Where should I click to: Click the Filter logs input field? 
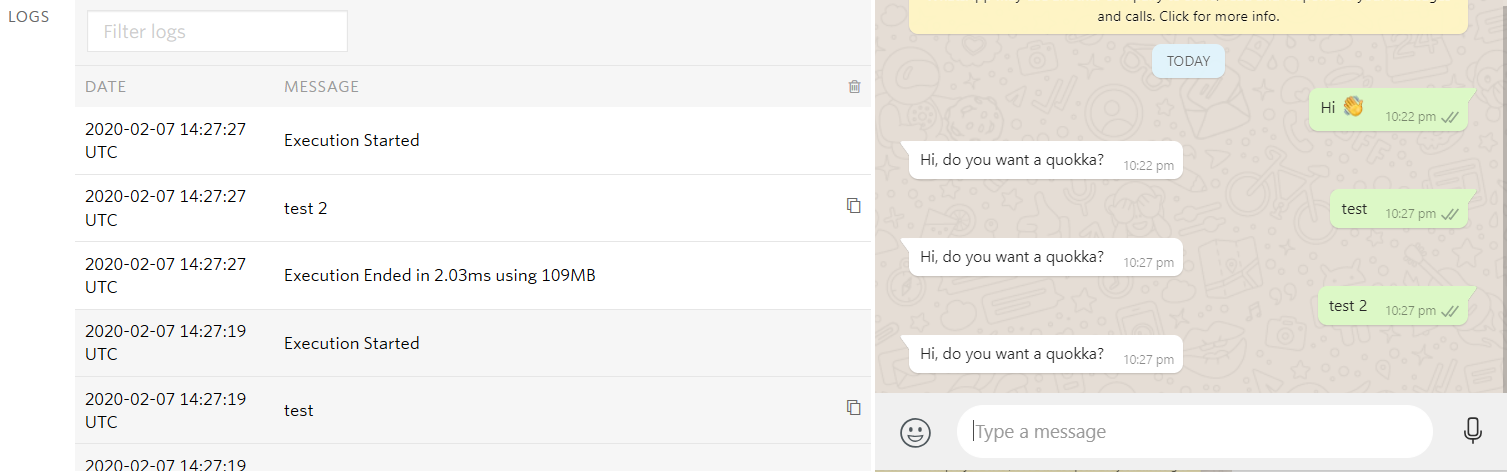tap(217, 31)
